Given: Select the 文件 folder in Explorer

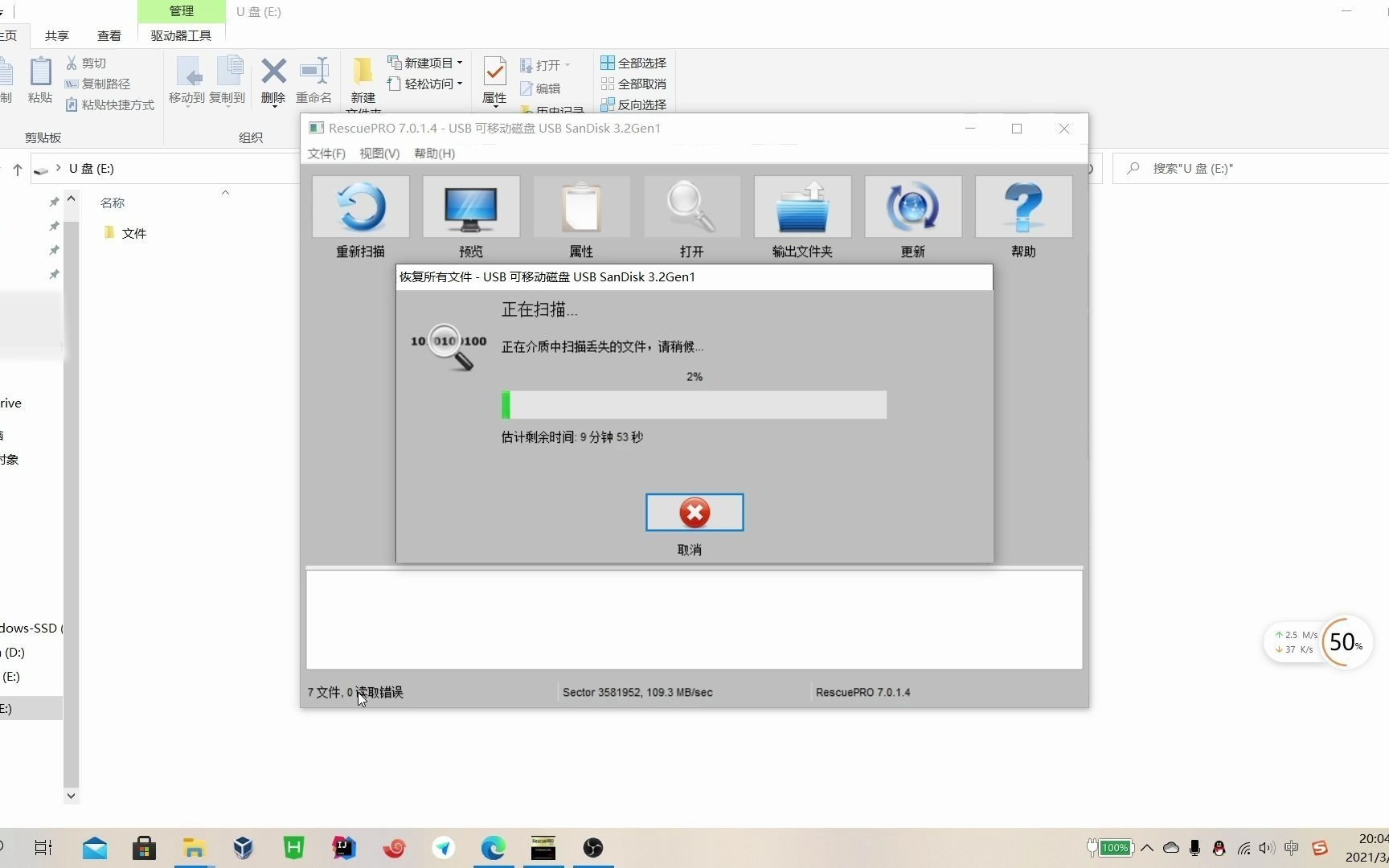Looking at the screenshot, I should tap(125, 233).
